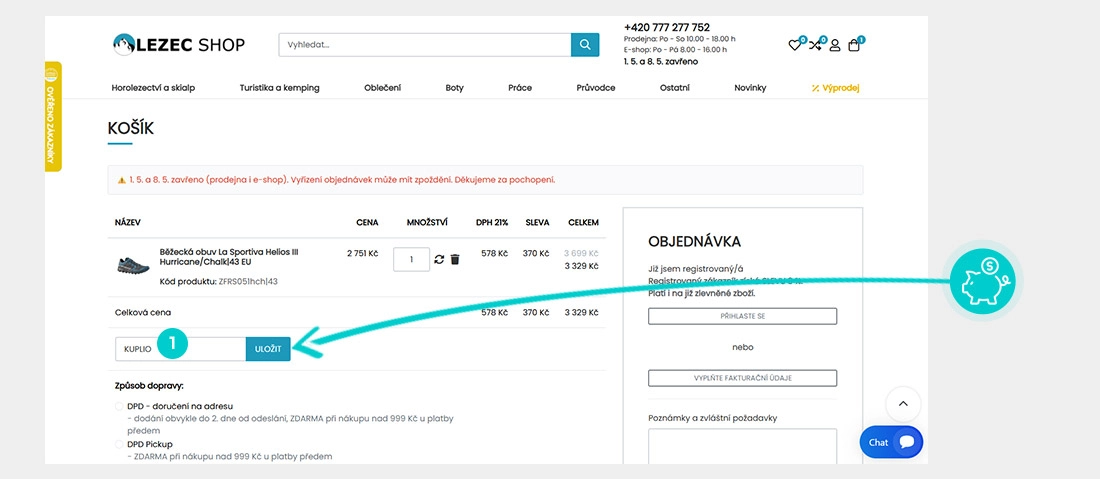The height and width of the screenshot is (479, 1100).
Task: Click the piggy bank savings icon
Action: click(x=983, y=281)
